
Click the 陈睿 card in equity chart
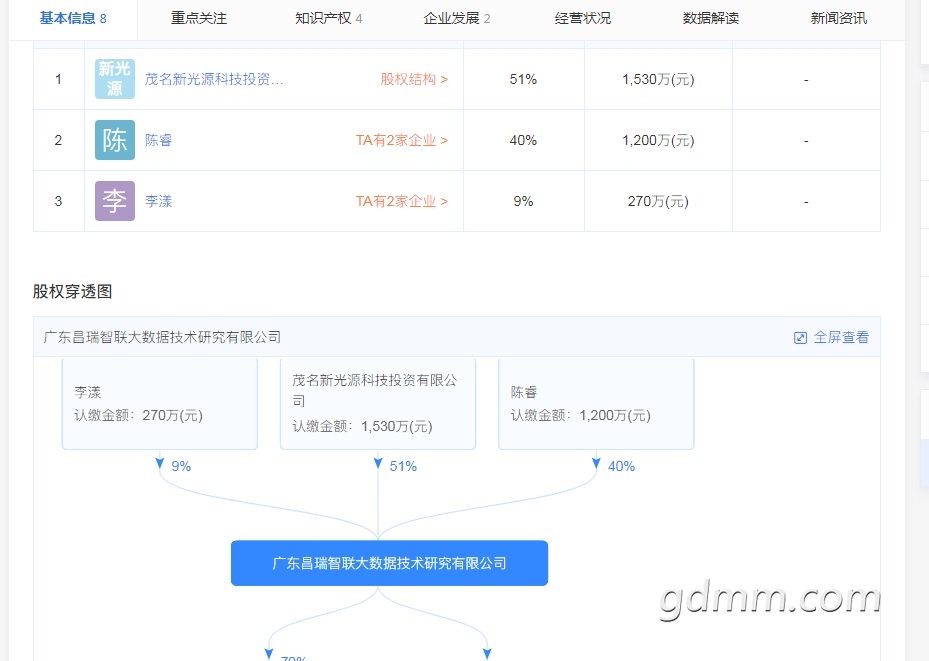click(x=596, y=404)
